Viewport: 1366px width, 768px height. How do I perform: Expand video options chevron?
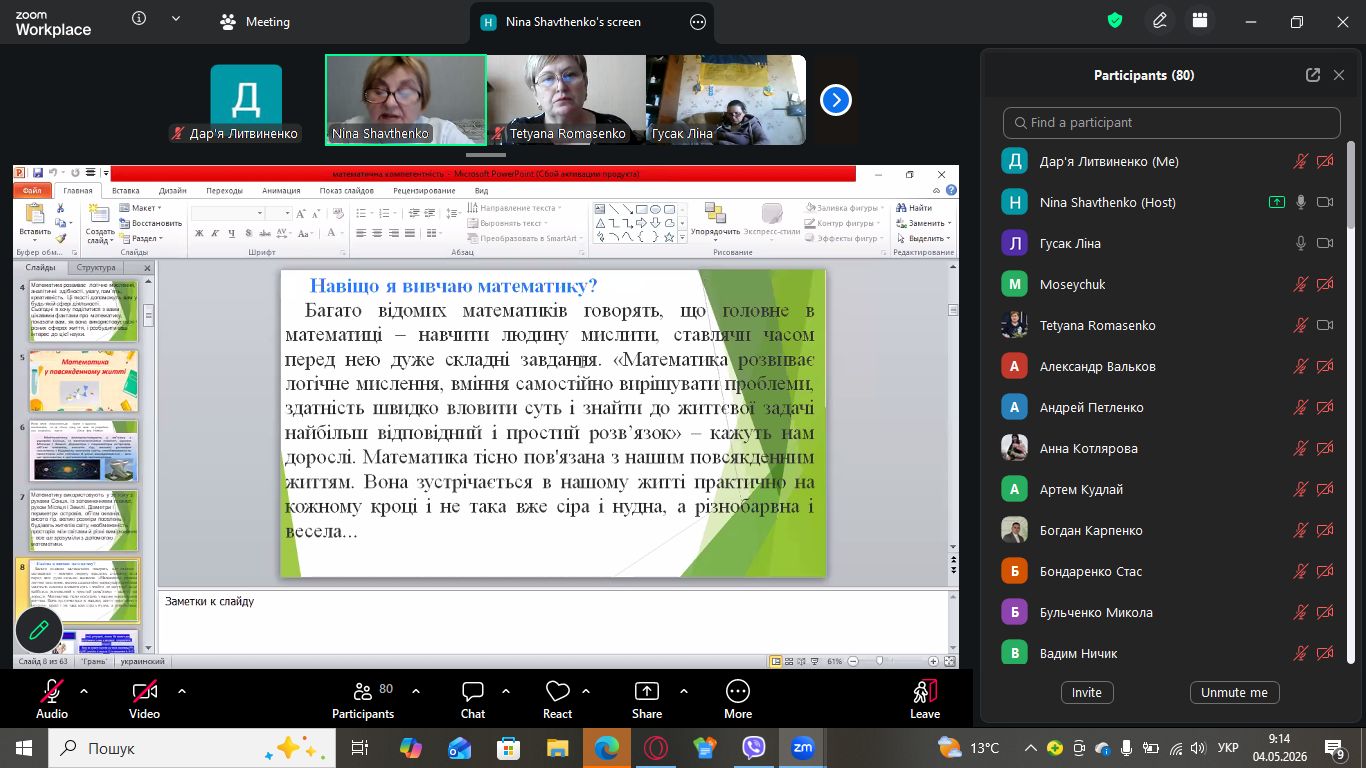(x=181, y=691)
